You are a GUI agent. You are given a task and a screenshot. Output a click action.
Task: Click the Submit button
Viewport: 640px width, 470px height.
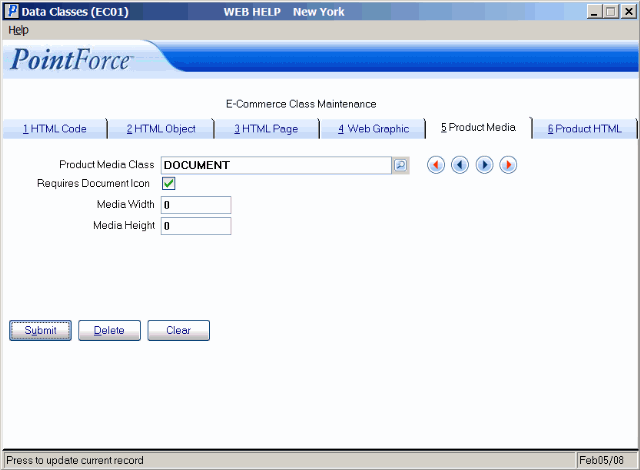coord(40,330)
